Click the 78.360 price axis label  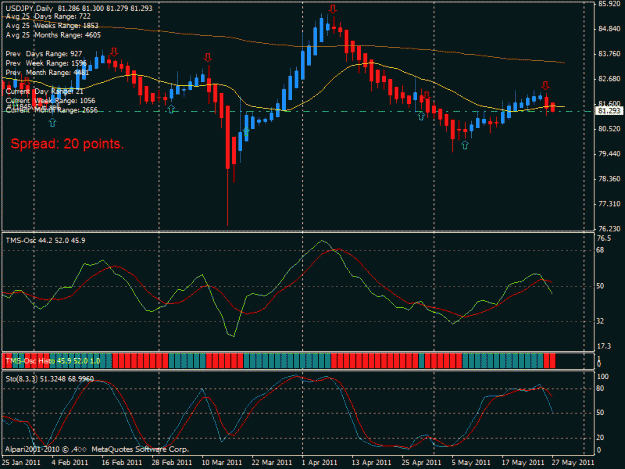click(609, 179)
